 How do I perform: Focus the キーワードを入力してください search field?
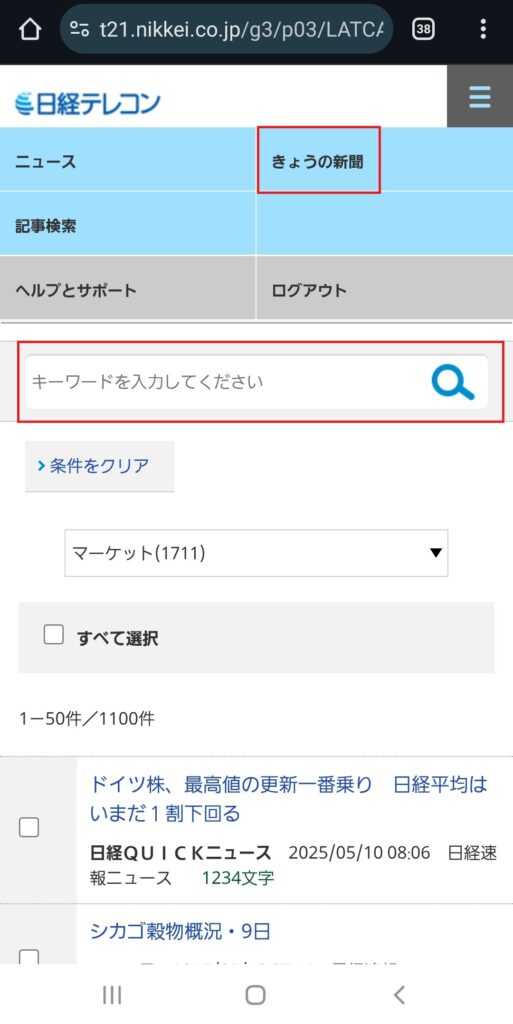tap(225, 382)
